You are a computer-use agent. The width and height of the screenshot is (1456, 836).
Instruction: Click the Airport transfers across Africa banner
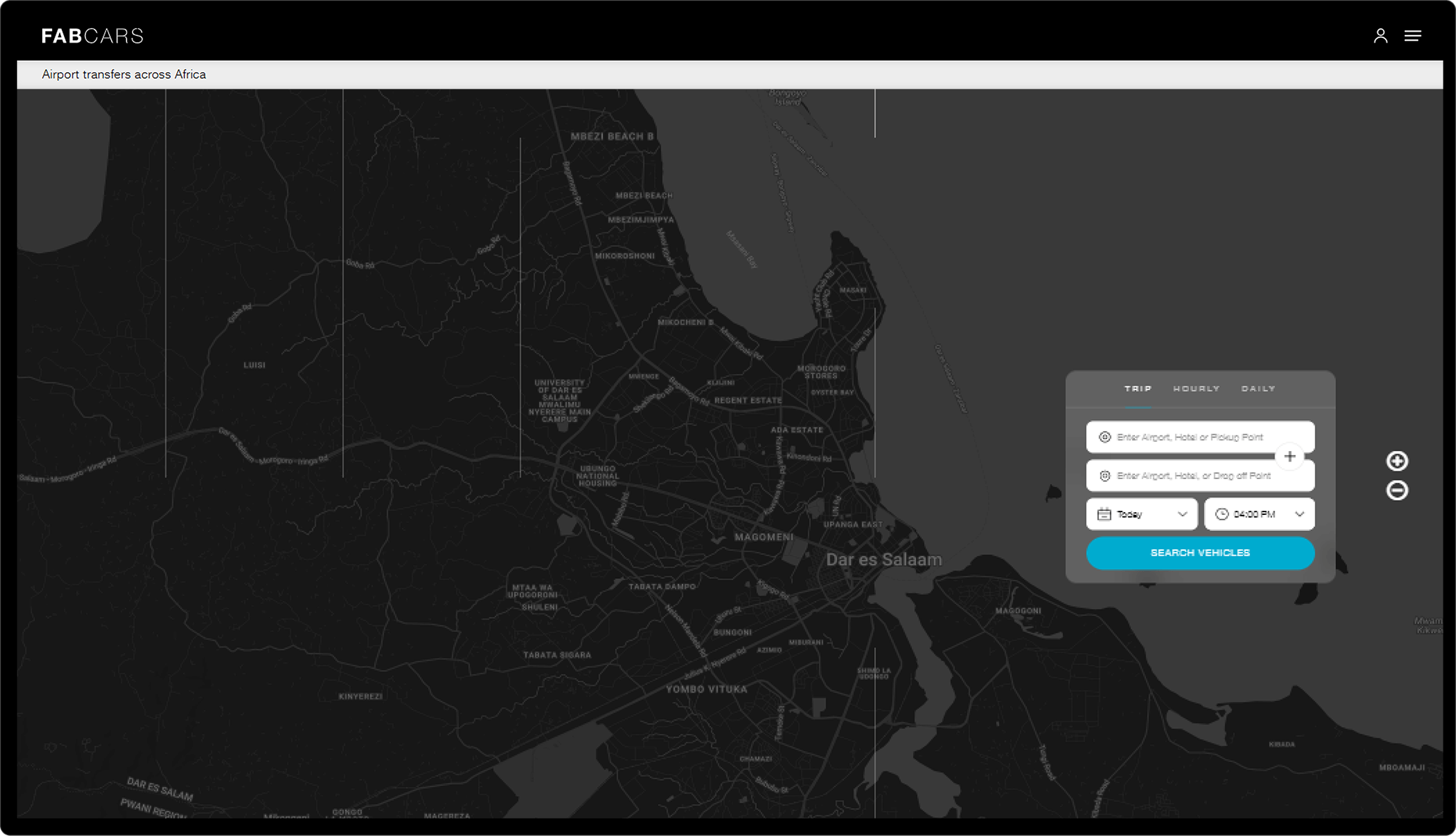tap(124, 74)
